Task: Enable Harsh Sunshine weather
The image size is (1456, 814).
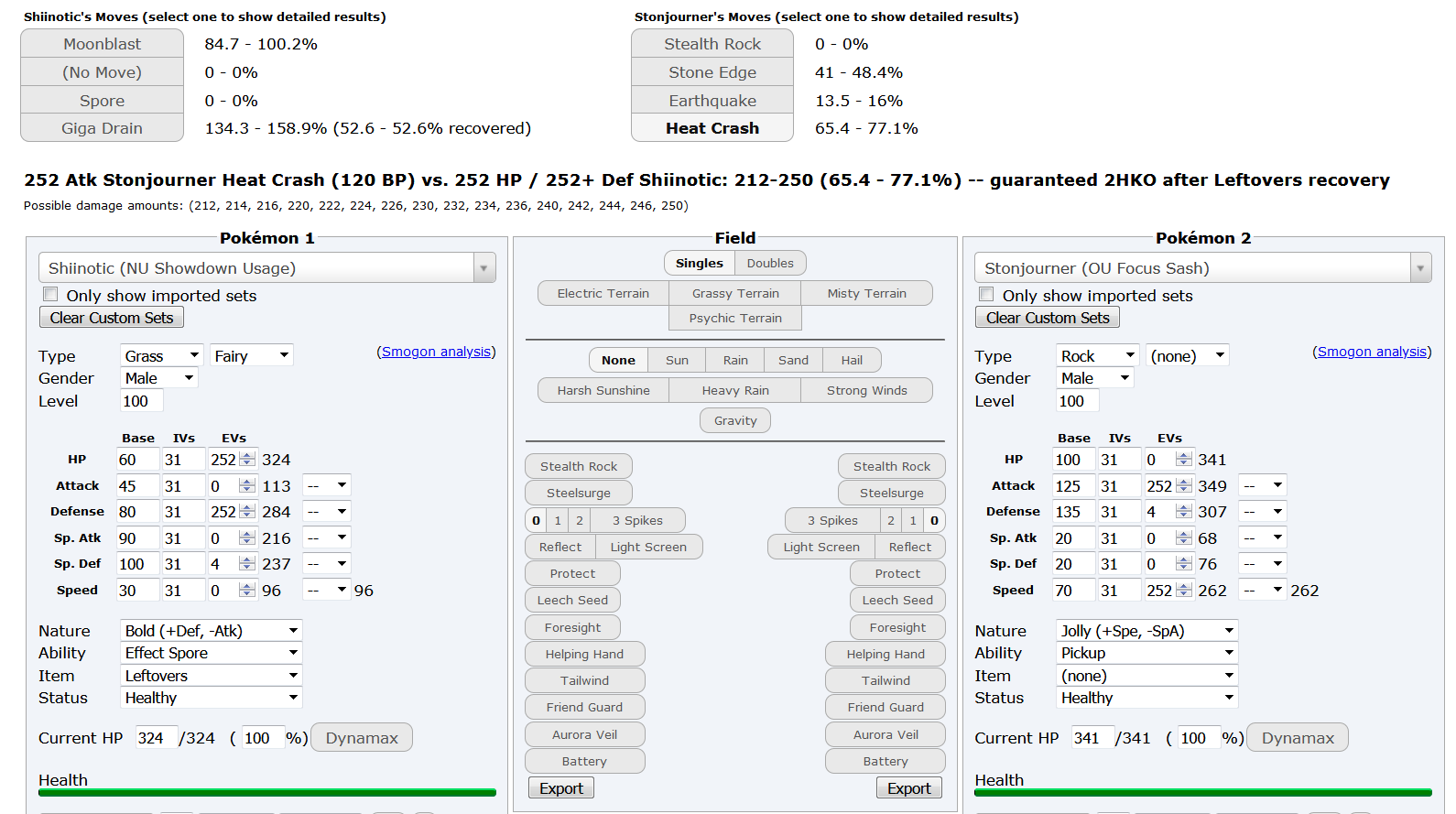Action: (x=603, y=390)
